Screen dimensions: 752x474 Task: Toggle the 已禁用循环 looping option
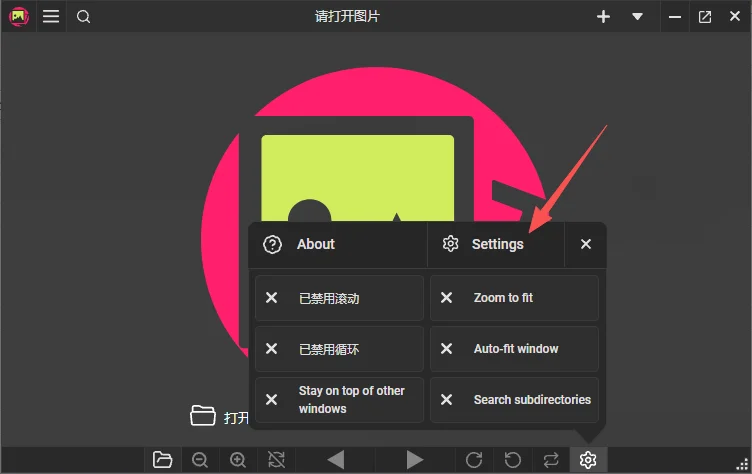point(340,349)
